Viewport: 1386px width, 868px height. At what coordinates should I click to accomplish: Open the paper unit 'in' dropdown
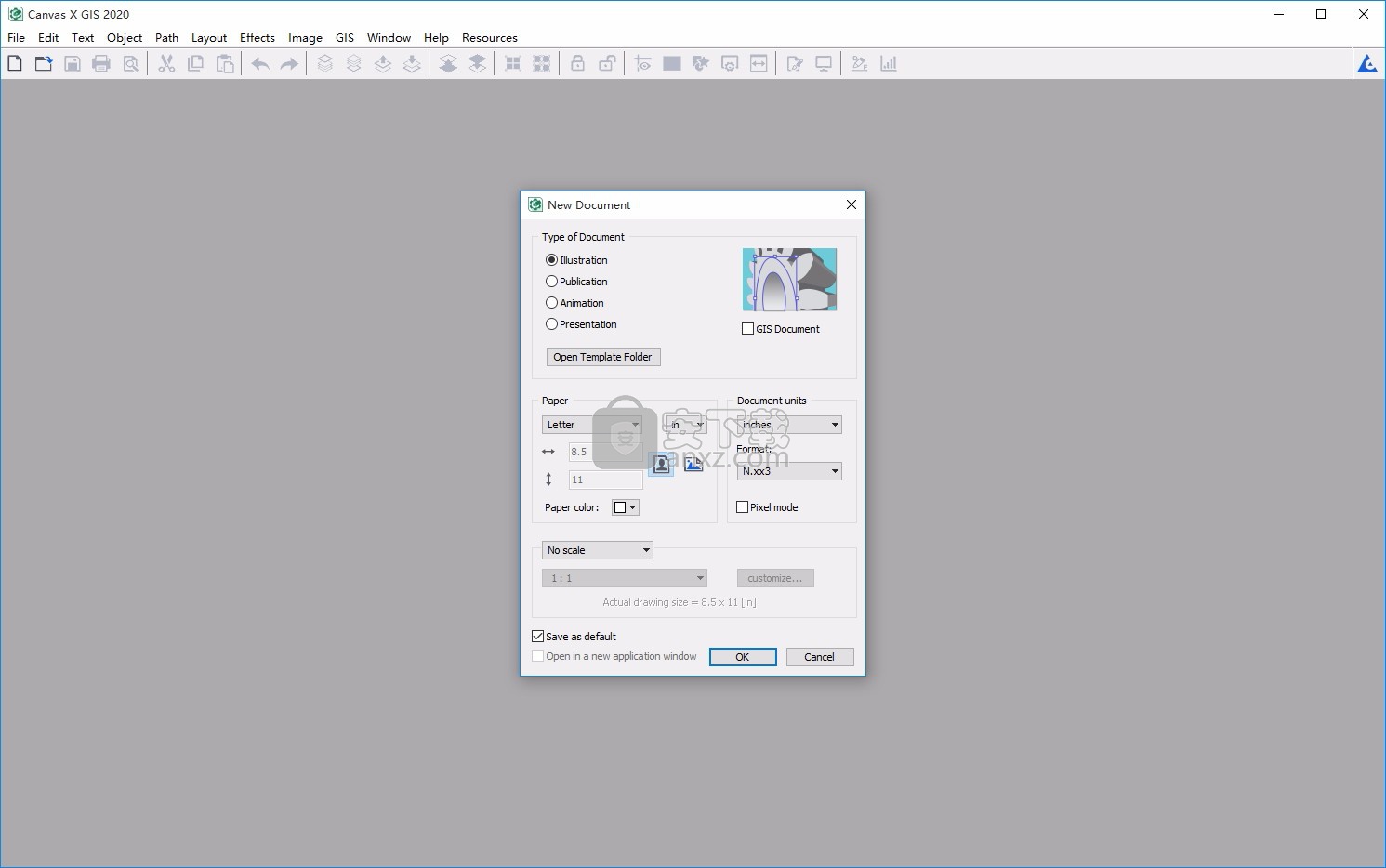[x=685, y=425]
